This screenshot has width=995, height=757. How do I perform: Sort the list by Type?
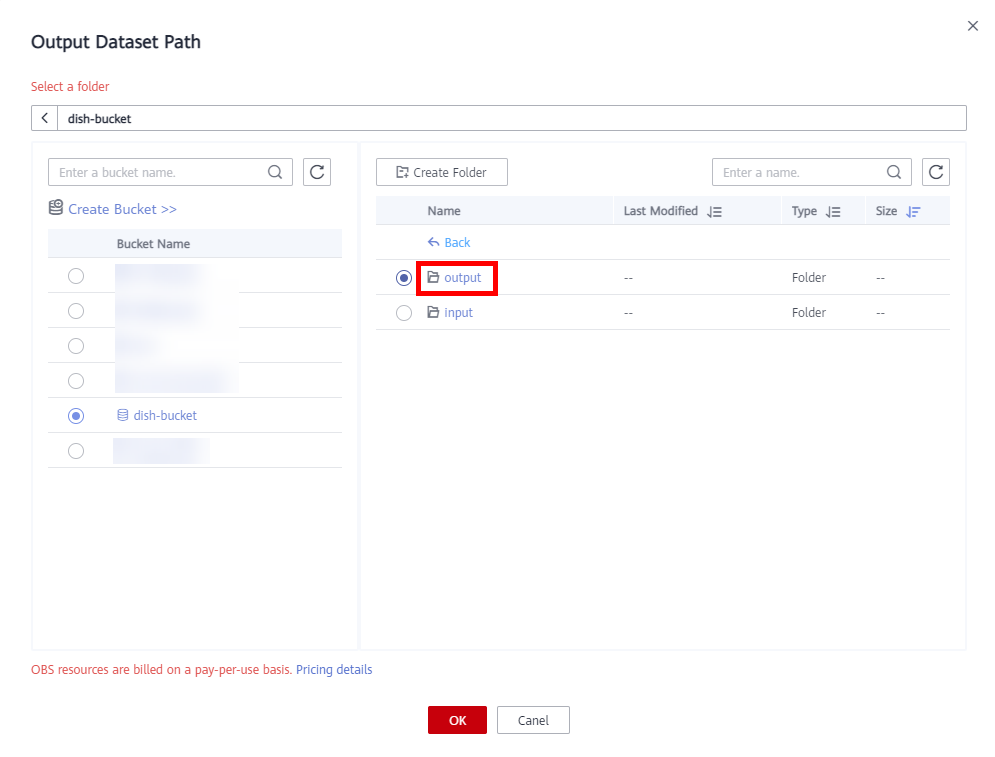click(x=833, y=212)
